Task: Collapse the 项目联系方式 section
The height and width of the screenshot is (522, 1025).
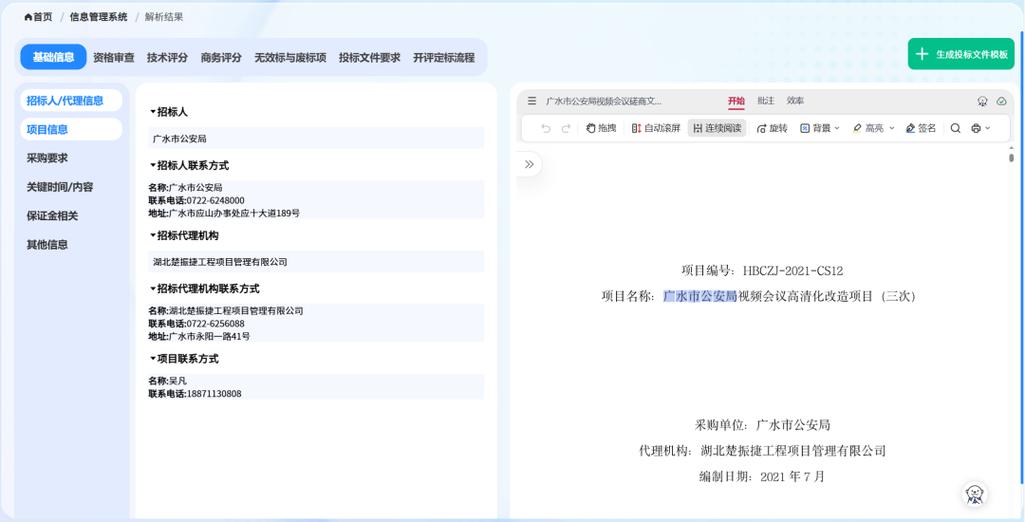Action: click(x=153, y=359)
